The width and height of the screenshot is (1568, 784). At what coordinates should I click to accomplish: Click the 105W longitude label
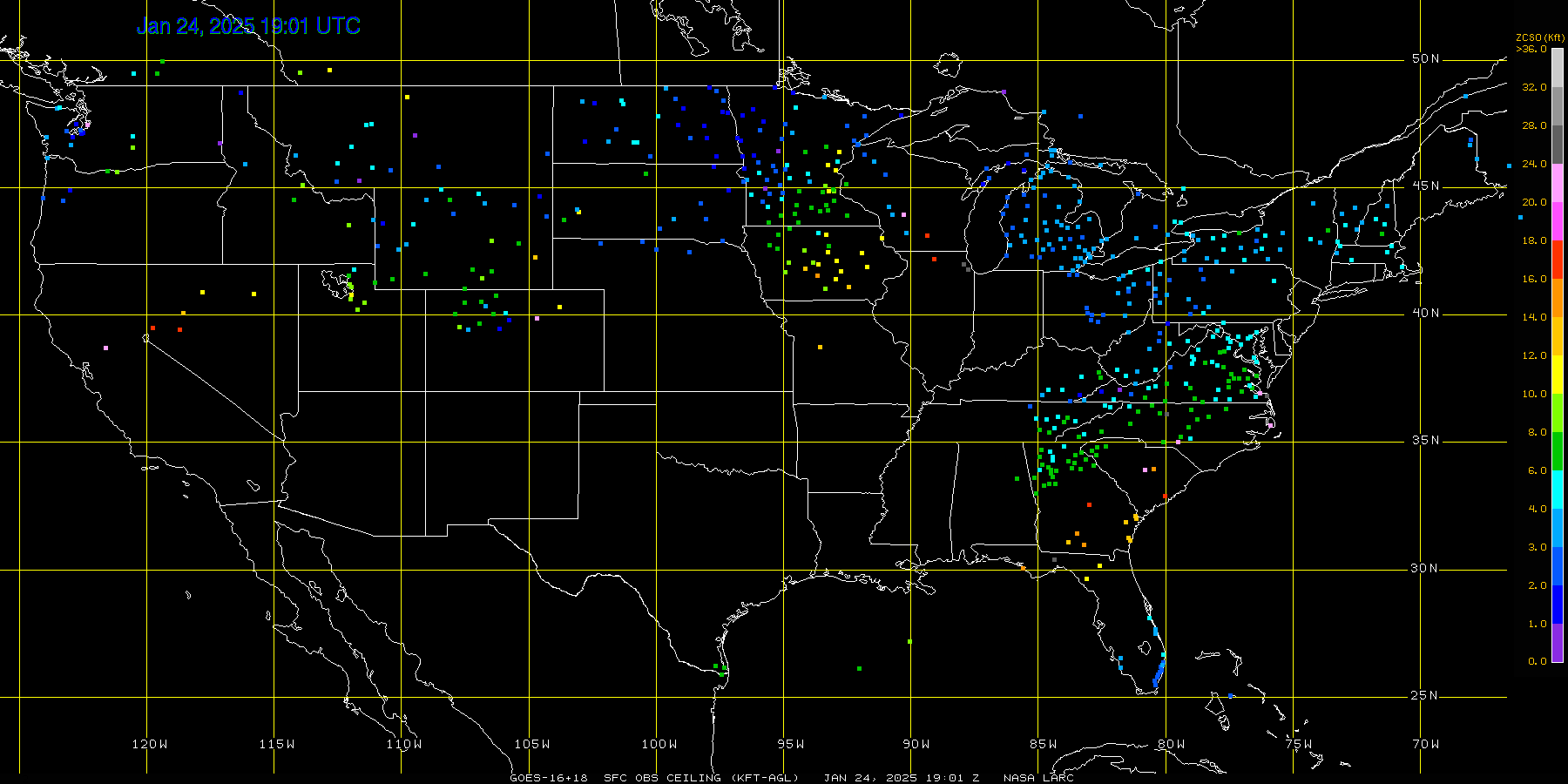point(531,744)
